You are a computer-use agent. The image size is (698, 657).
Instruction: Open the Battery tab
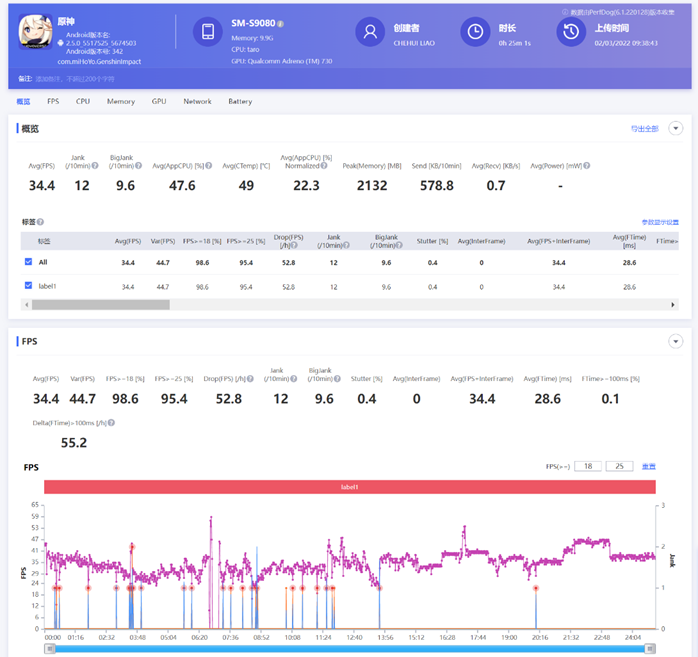[x=240, y=101]
